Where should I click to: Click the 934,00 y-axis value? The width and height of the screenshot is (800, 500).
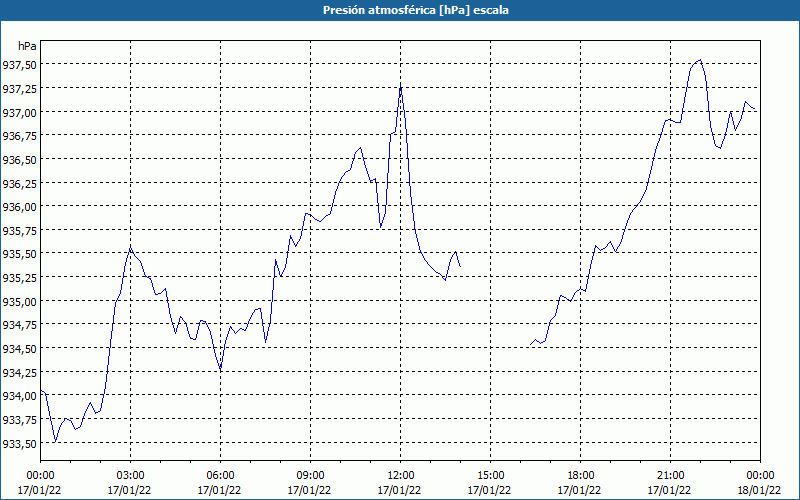(19, 396)
